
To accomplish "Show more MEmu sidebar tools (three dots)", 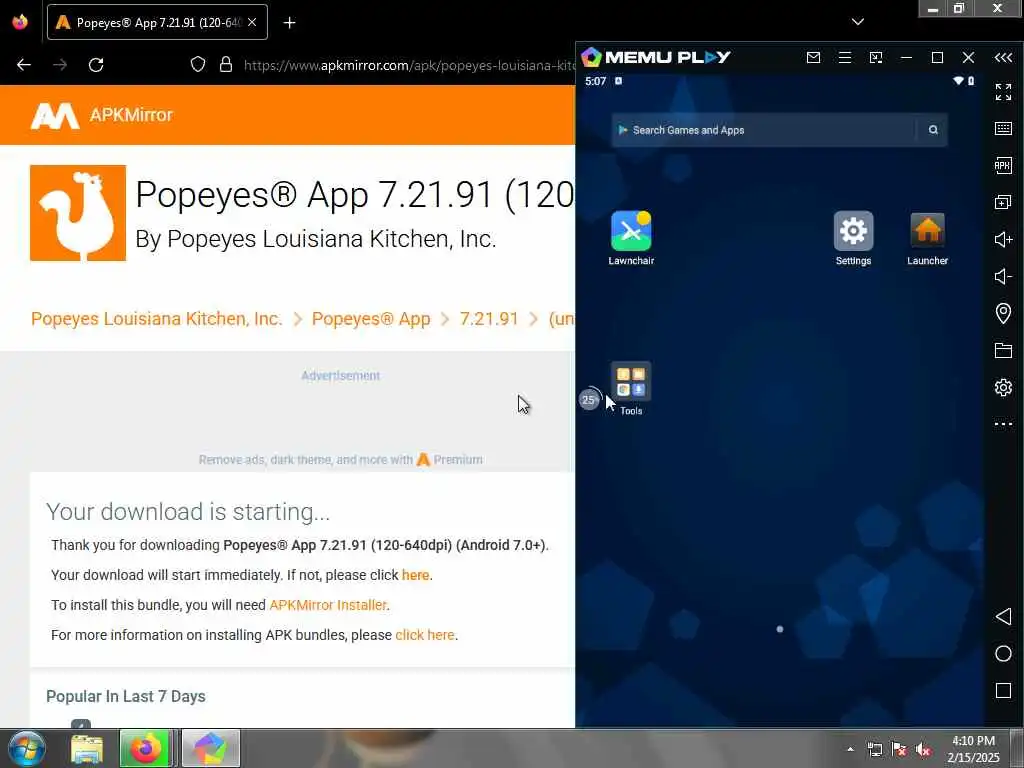I will (x=1003, y=424).
